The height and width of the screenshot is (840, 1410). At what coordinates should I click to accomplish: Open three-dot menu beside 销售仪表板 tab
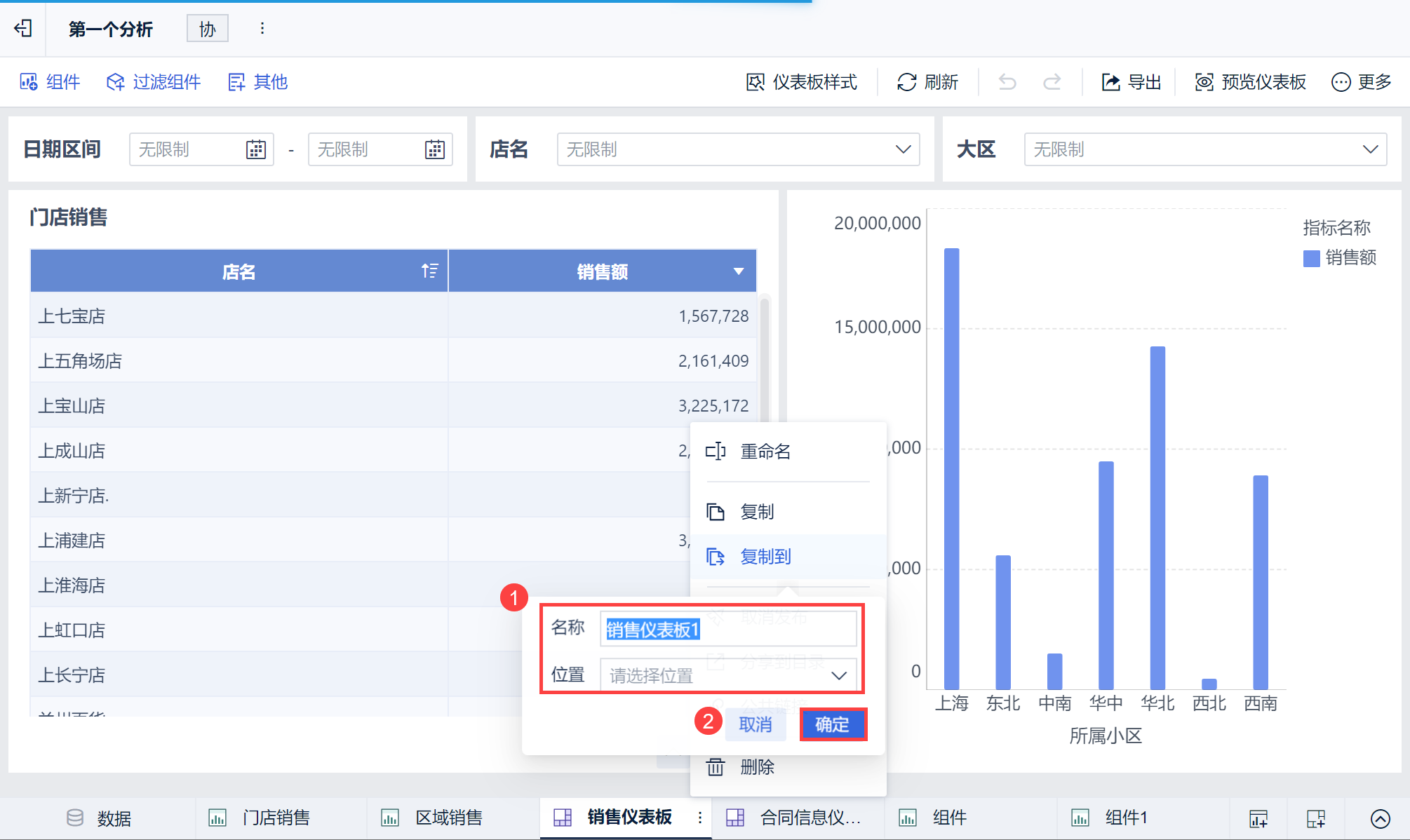point(699,818)
